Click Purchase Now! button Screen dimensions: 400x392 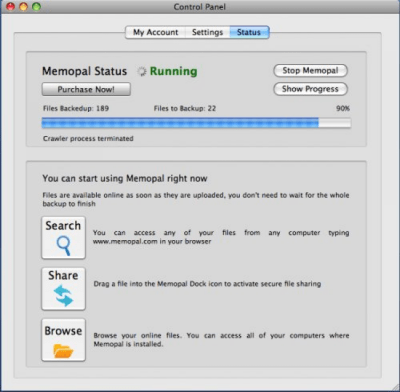(x=86, y=89)
